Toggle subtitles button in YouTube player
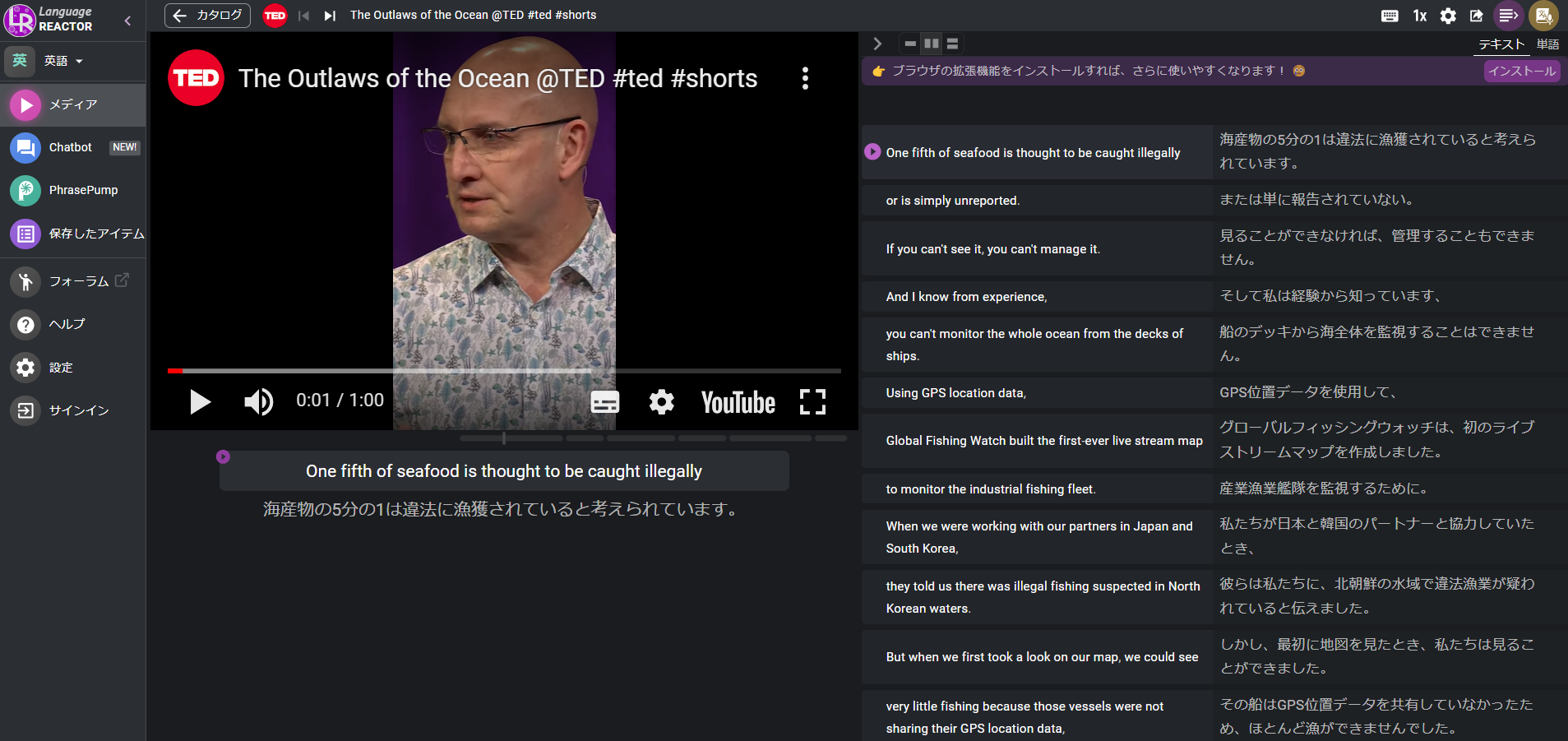1568x741 pixels. [x=604, y=401]
